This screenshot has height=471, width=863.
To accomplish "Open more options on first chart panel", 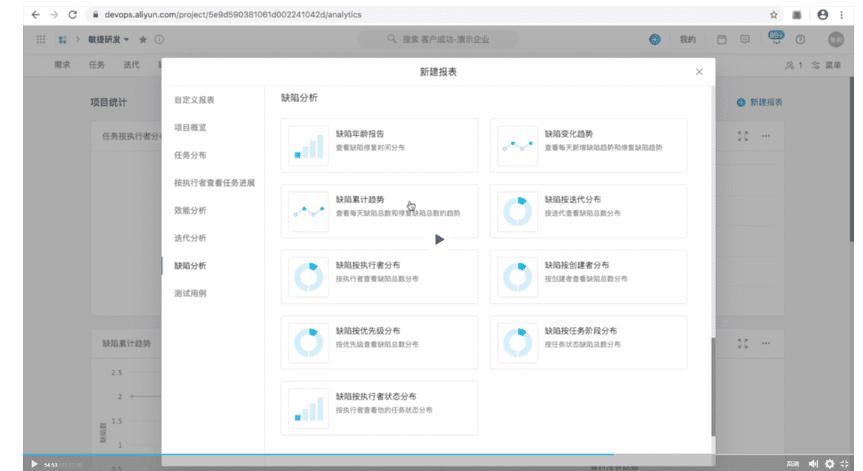I will (x=766, y=136).
